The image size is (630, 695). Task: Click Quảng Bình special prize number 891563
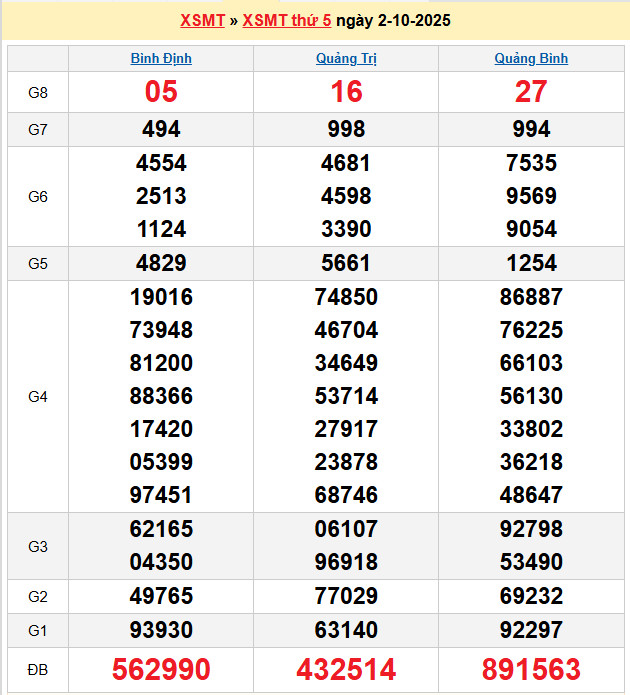coord(531,669)
